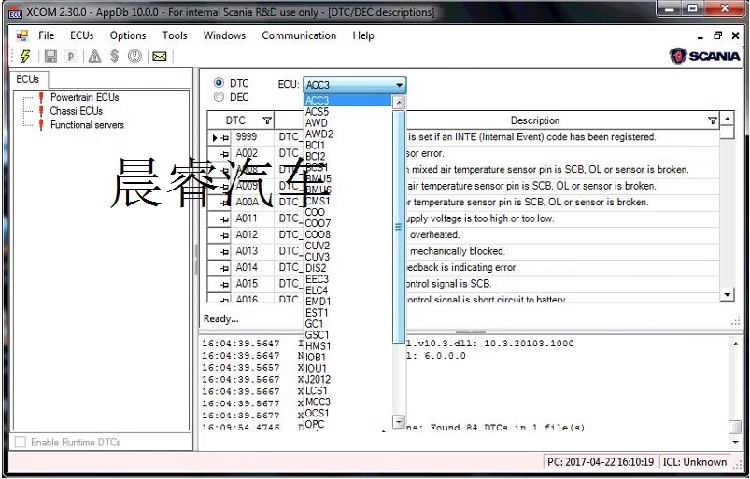The height and width of the screenshot is (479, 750).
Task: Click the floppy disk save icon
Action: [50, 56]
